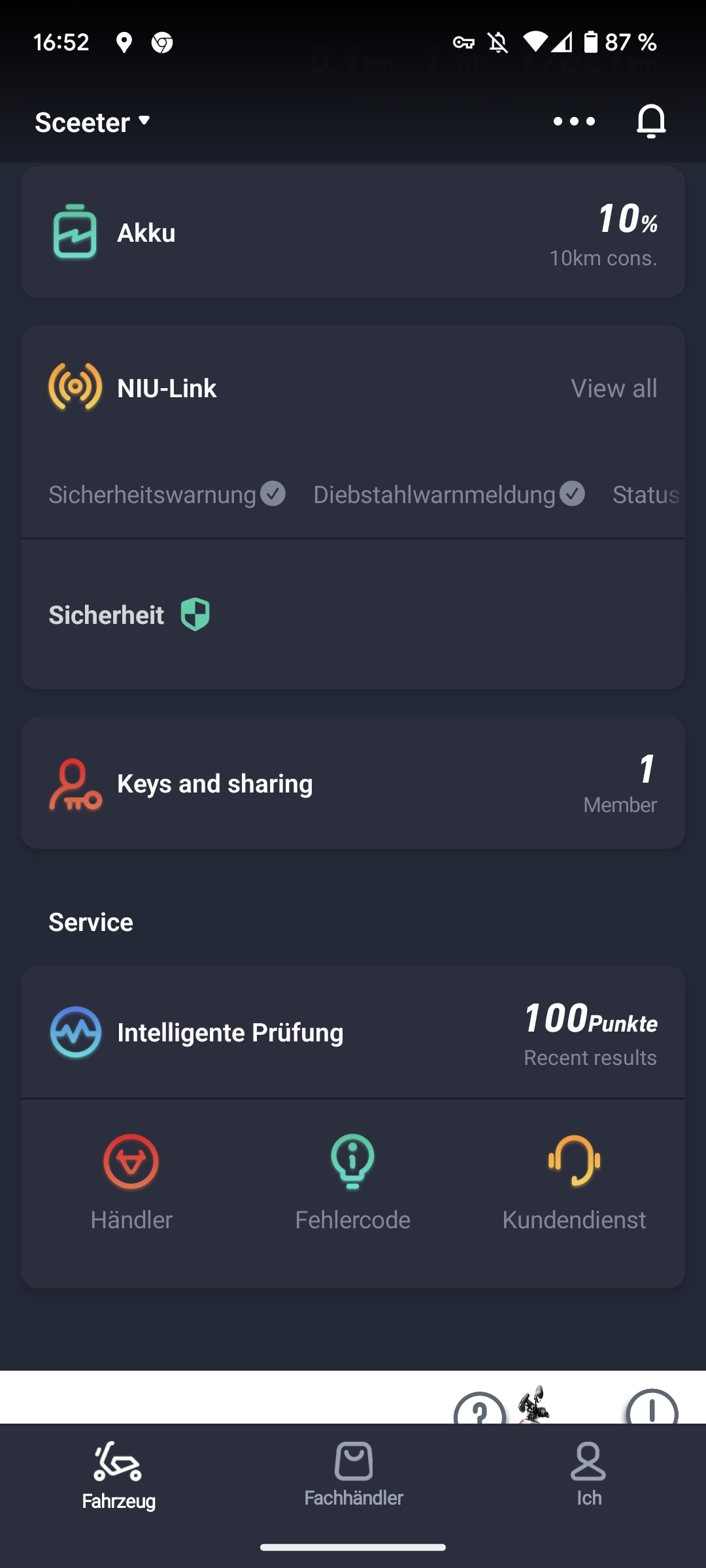Open the three-dot more options menu

click(574, 122)
